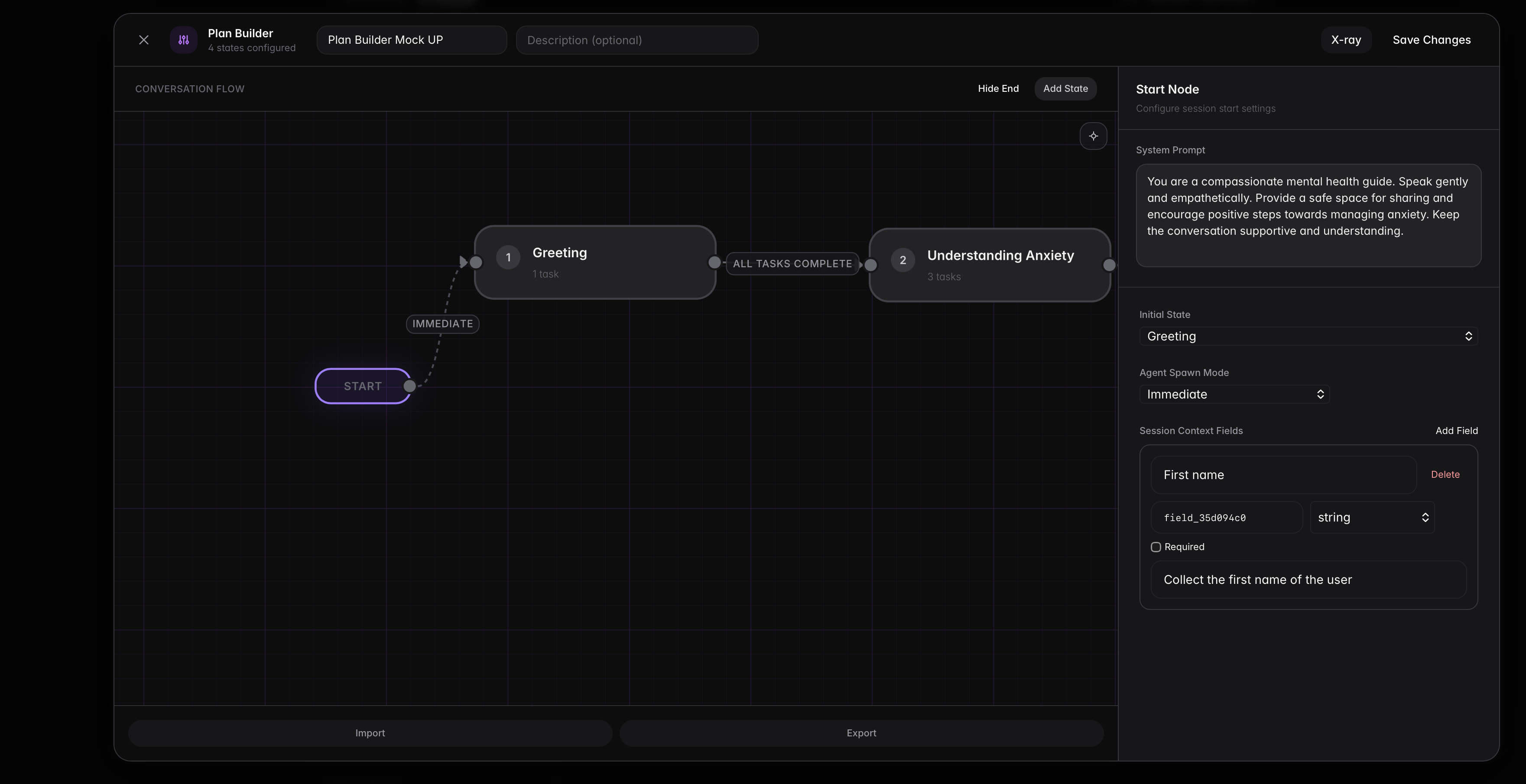1526x784 pixels.
Task: Click the plan name input field
Action: [412, 40]
